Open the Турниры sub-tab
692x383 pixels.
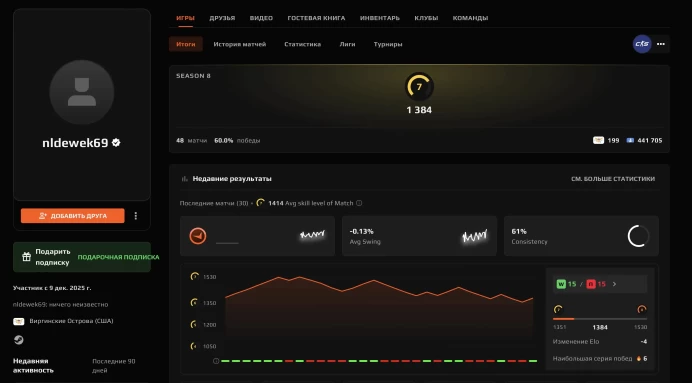[x=388, y=44]
